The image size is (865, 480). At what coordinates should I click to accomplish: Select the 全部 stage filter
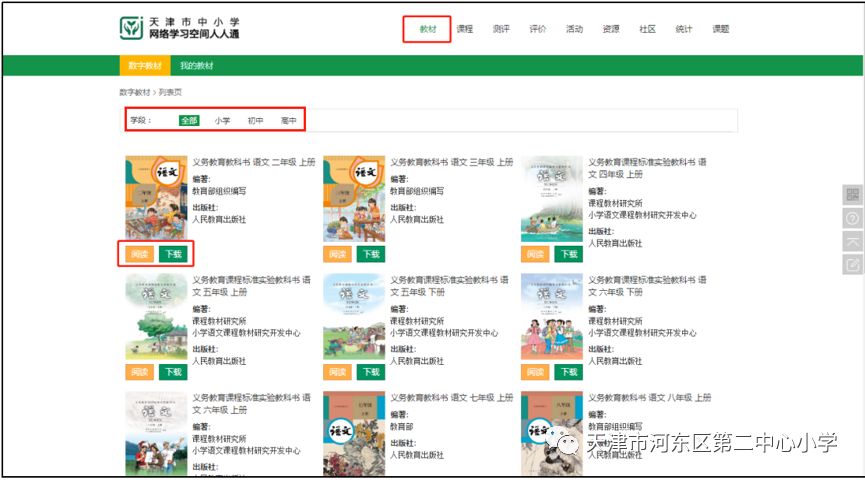tap(189, 120)
